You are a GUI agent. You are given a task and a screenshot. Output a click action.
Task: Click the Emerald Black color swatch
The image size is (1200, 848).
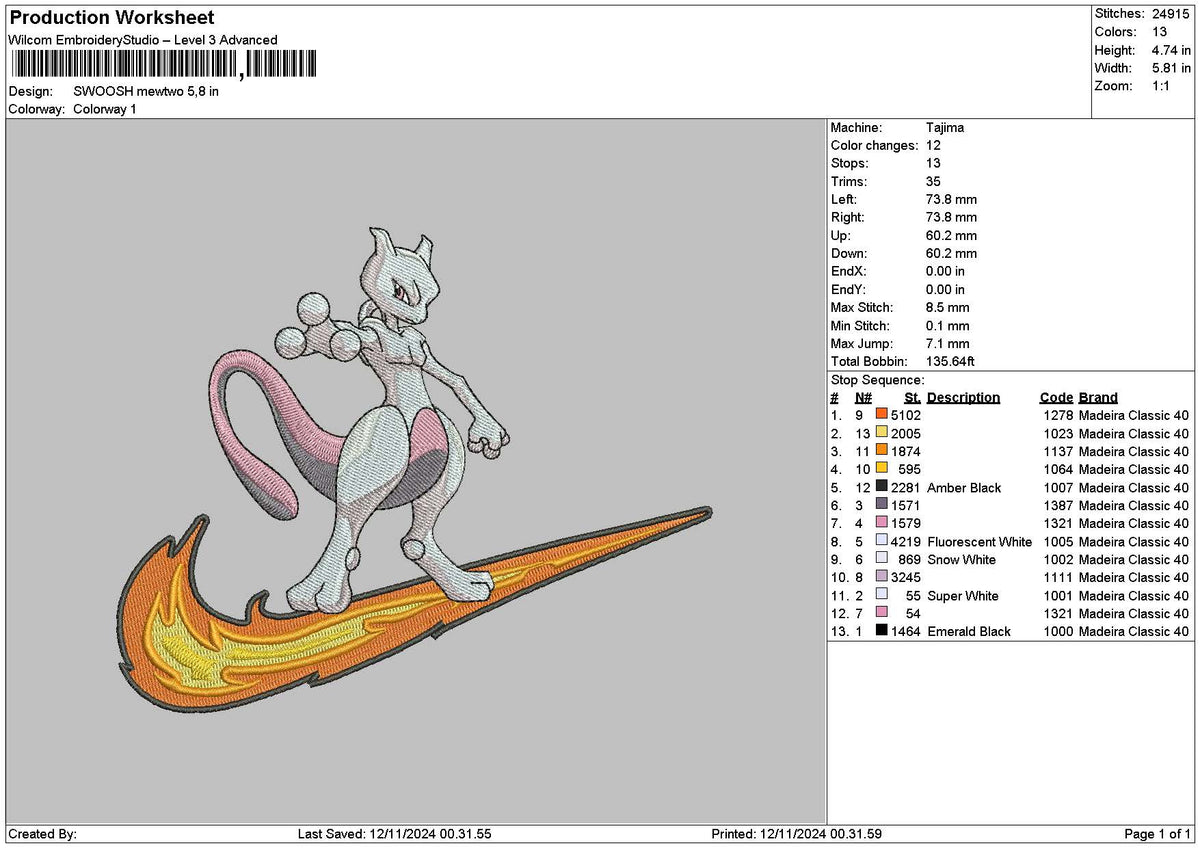882,631
